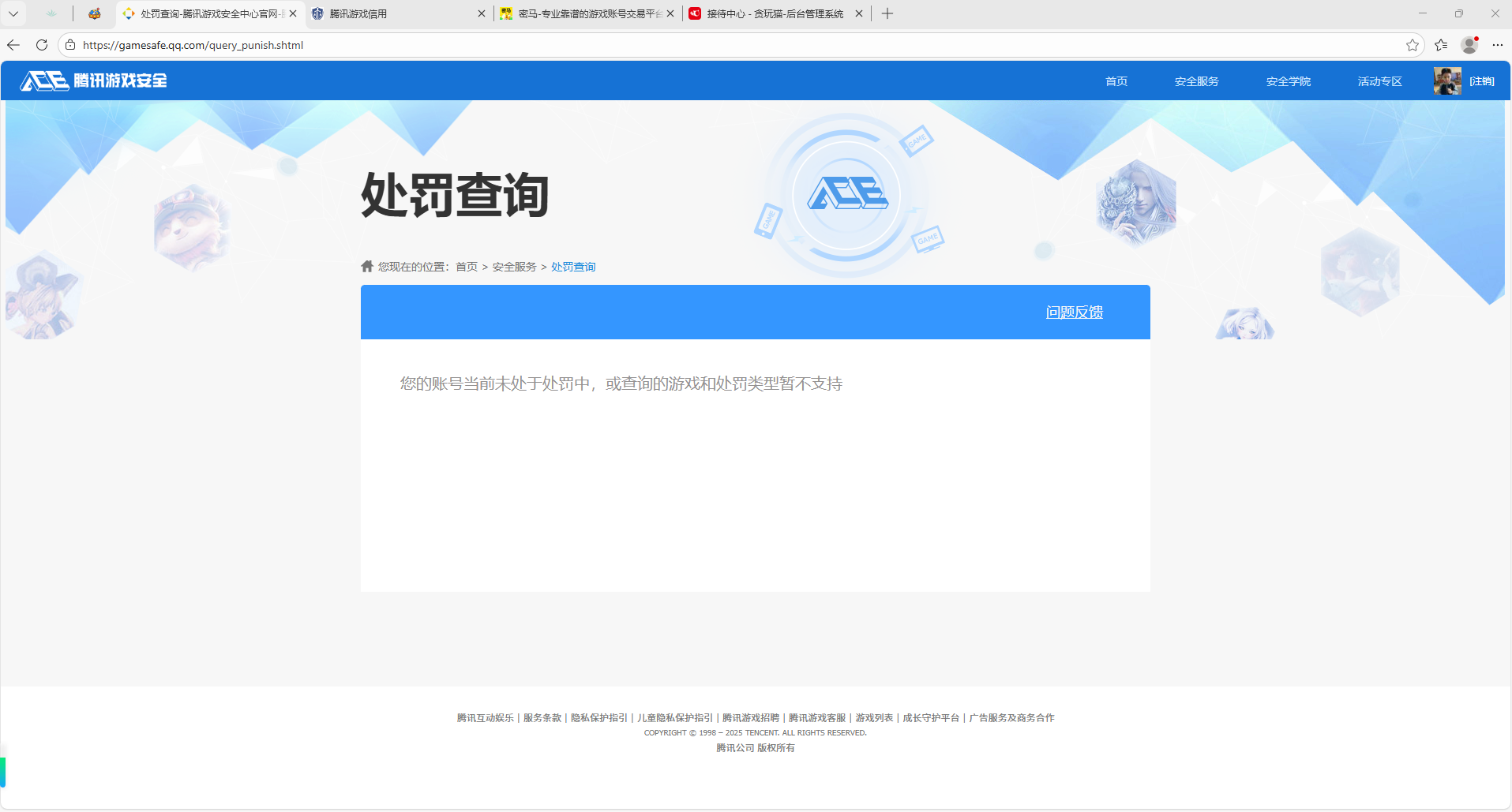Open the 成长守护平台 footer link
The height and width of the screenshot is (812, 1512).
[932, 717]
